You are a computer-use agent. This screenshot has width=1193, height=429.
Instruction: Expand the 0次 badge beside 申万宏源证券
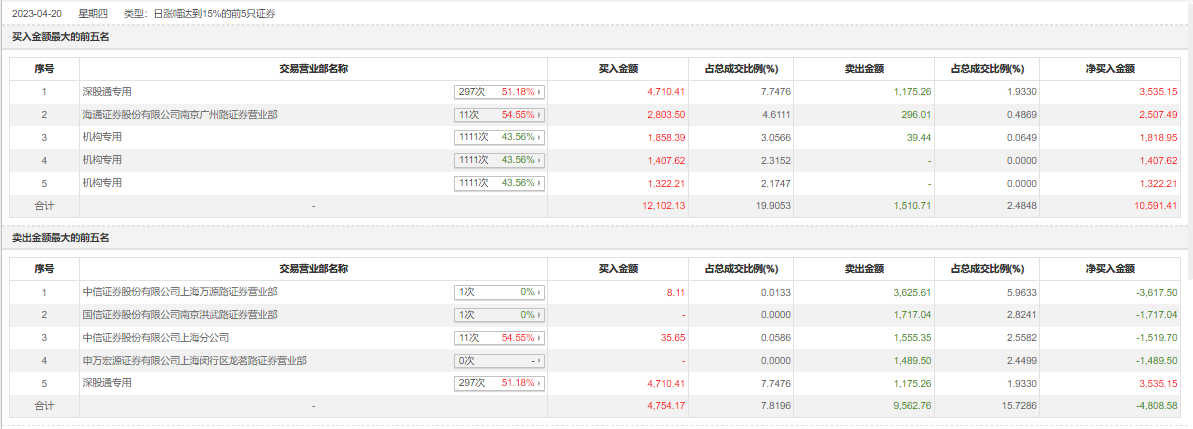click(x=500, y=361)
